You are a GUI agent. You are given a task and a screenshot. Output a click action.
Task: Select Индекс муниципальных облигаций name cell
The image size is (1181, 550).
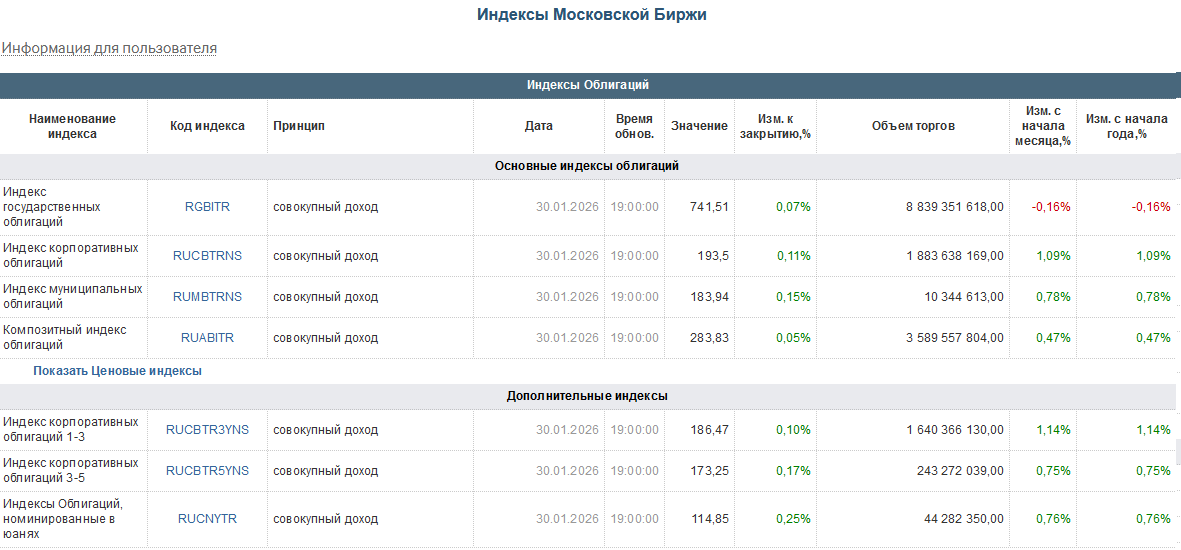pos(72,296)
